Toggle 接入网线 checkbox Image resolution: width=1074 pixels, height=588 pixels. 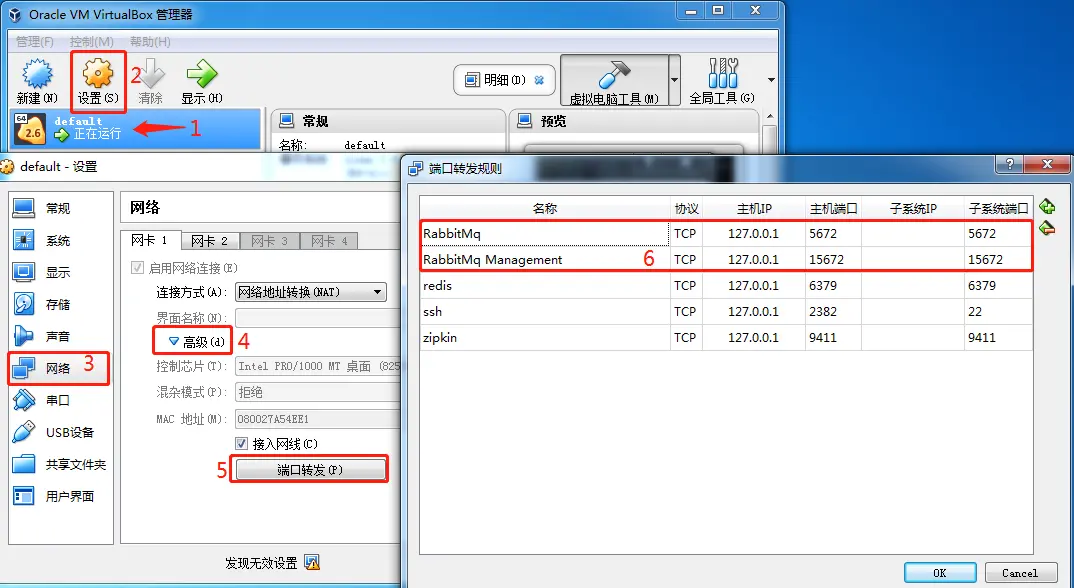[241, 444]
